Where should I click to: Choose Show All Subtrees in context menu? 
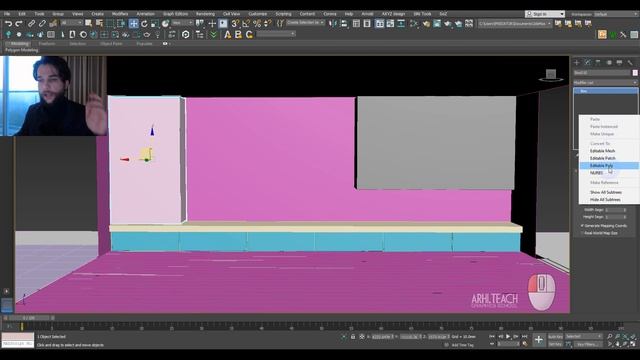pyautogui.click(x=609, y=192)
